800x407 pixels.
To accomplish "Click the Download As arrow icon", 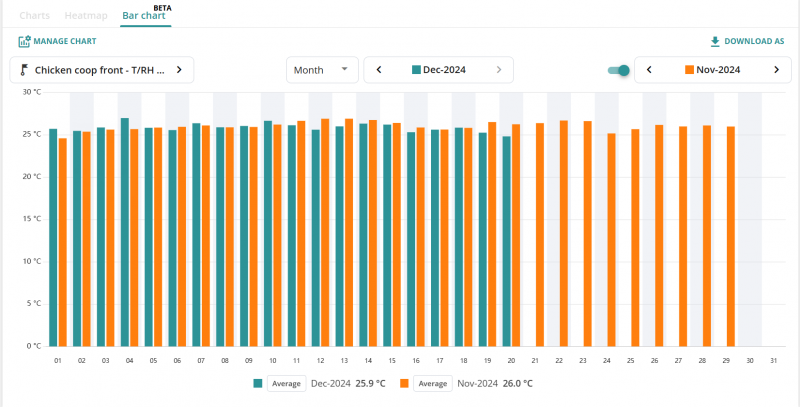I will [714, 42].
